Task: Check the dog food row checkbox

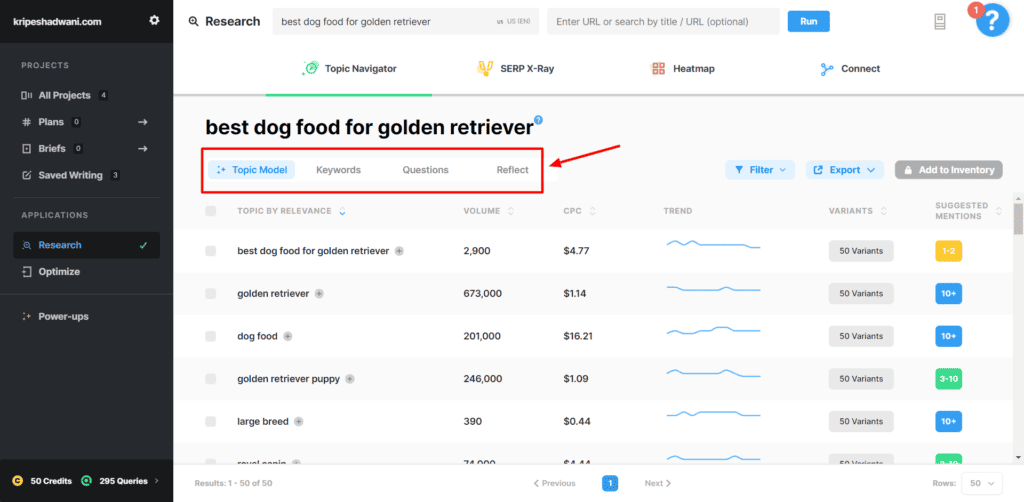Action: click(x=210, y=336)
